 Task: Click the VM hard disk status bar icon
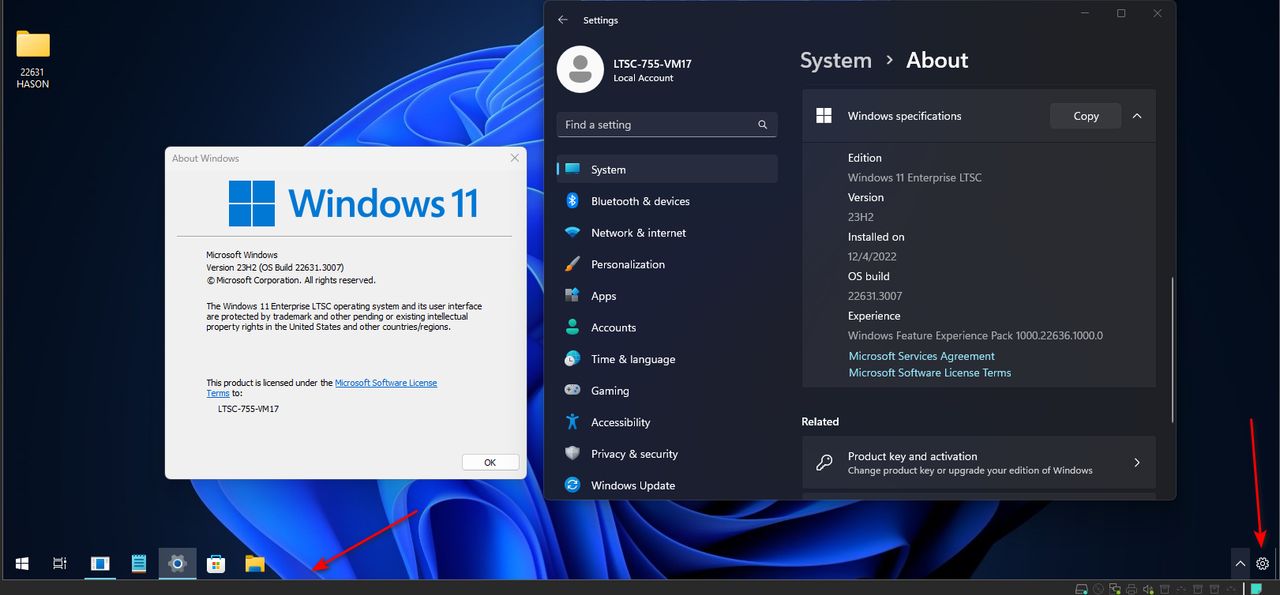click(1081, 589)
